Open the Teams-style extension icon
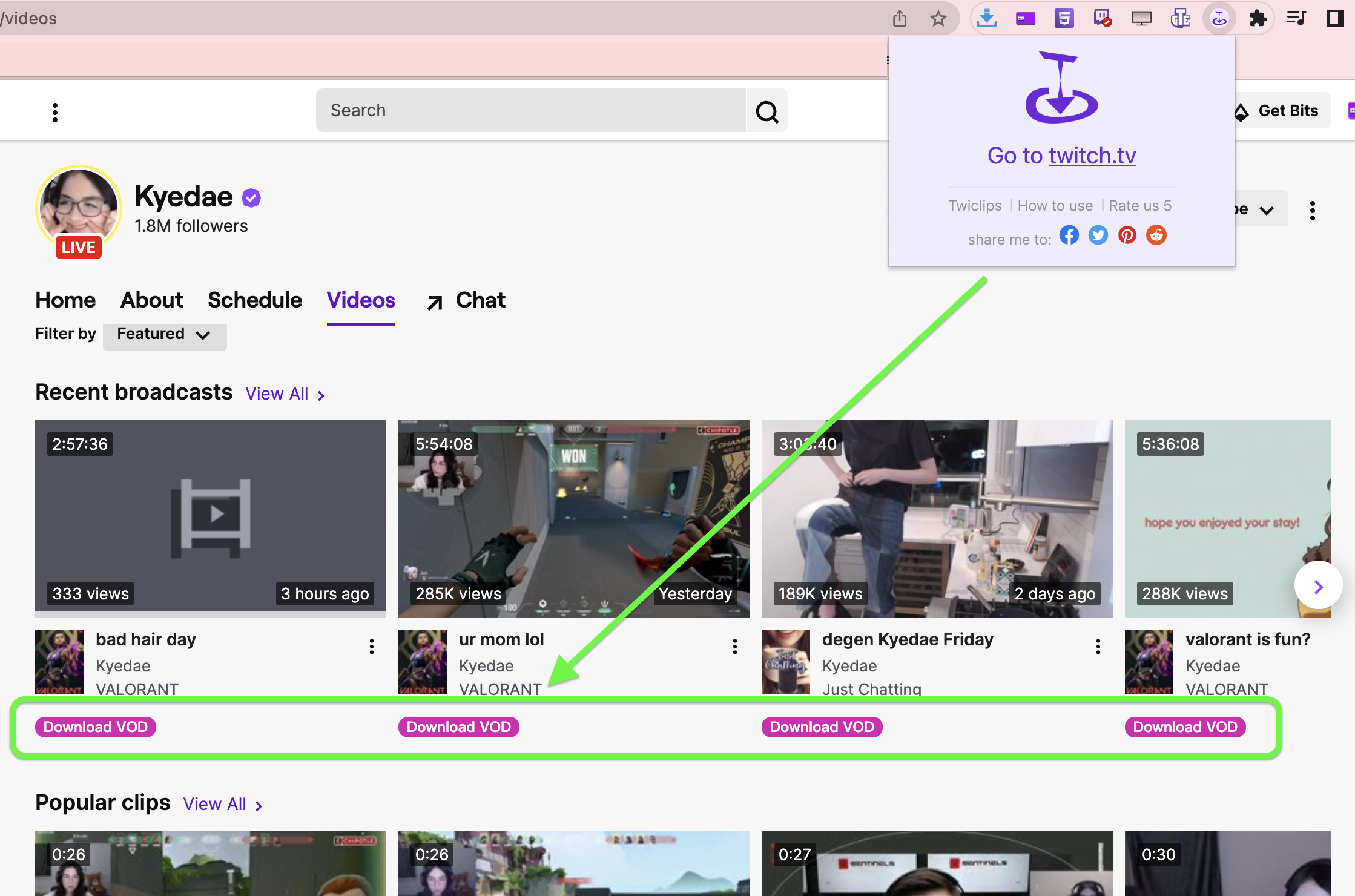Image resolution: width=1355 pixels, height=896 pixels. click(x=1180, y=19)
